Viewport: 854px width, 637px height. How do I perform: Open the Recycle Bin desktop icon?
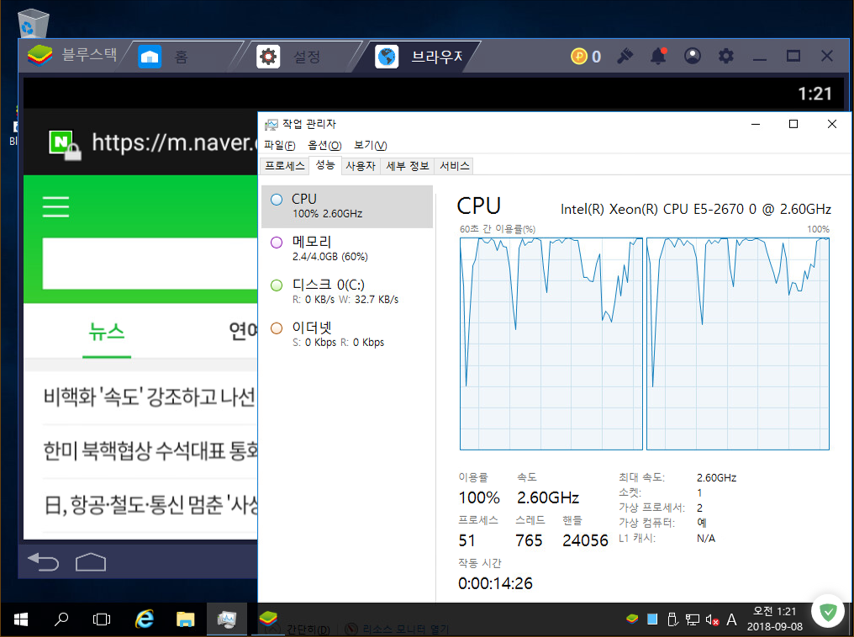33,23
